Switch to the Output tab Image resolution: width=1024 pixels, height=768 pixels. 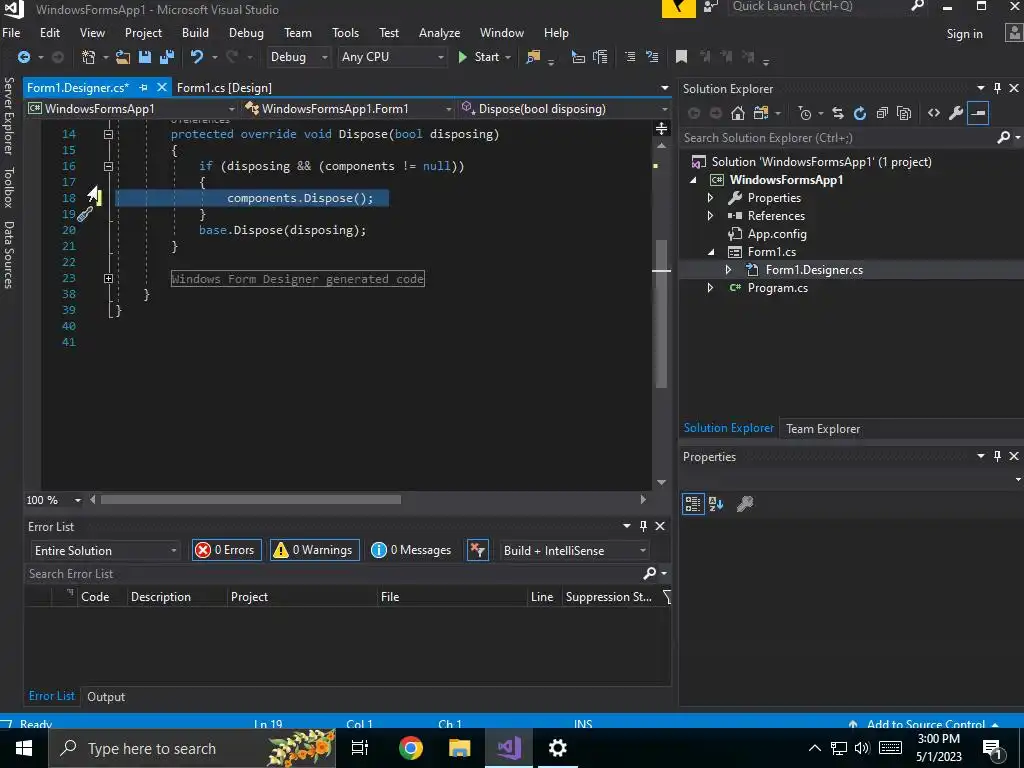tap(106, 696)
